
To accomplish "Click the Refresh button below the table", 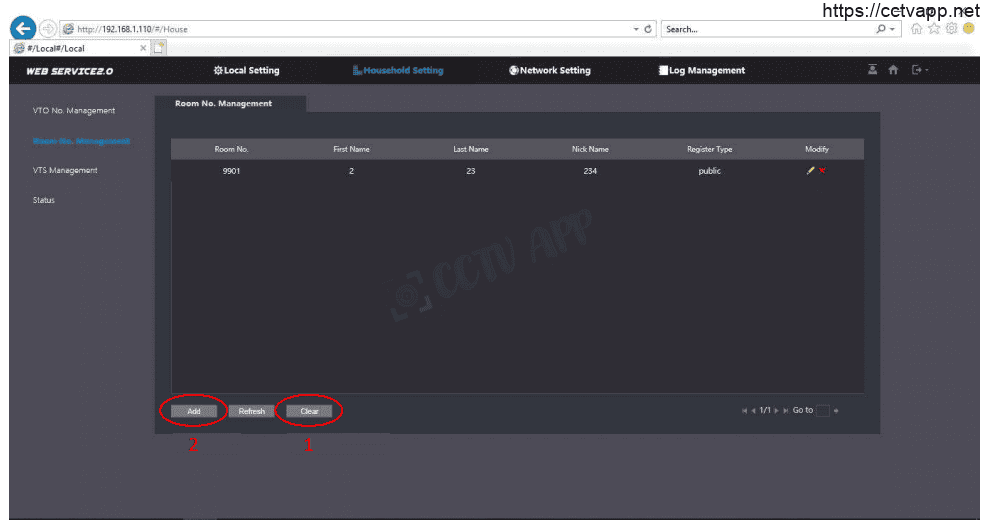I will tap(251, 411).
